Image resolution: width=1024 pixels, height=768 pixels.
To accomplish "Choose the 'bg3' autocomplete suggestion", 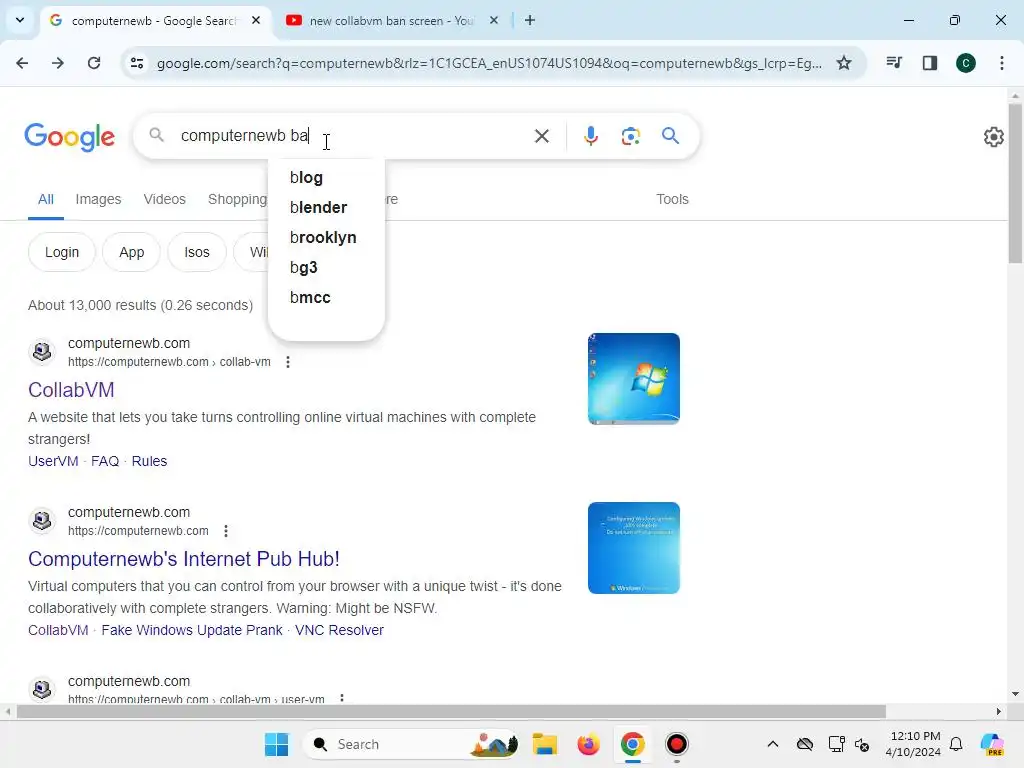I will [x=326, y=268].
